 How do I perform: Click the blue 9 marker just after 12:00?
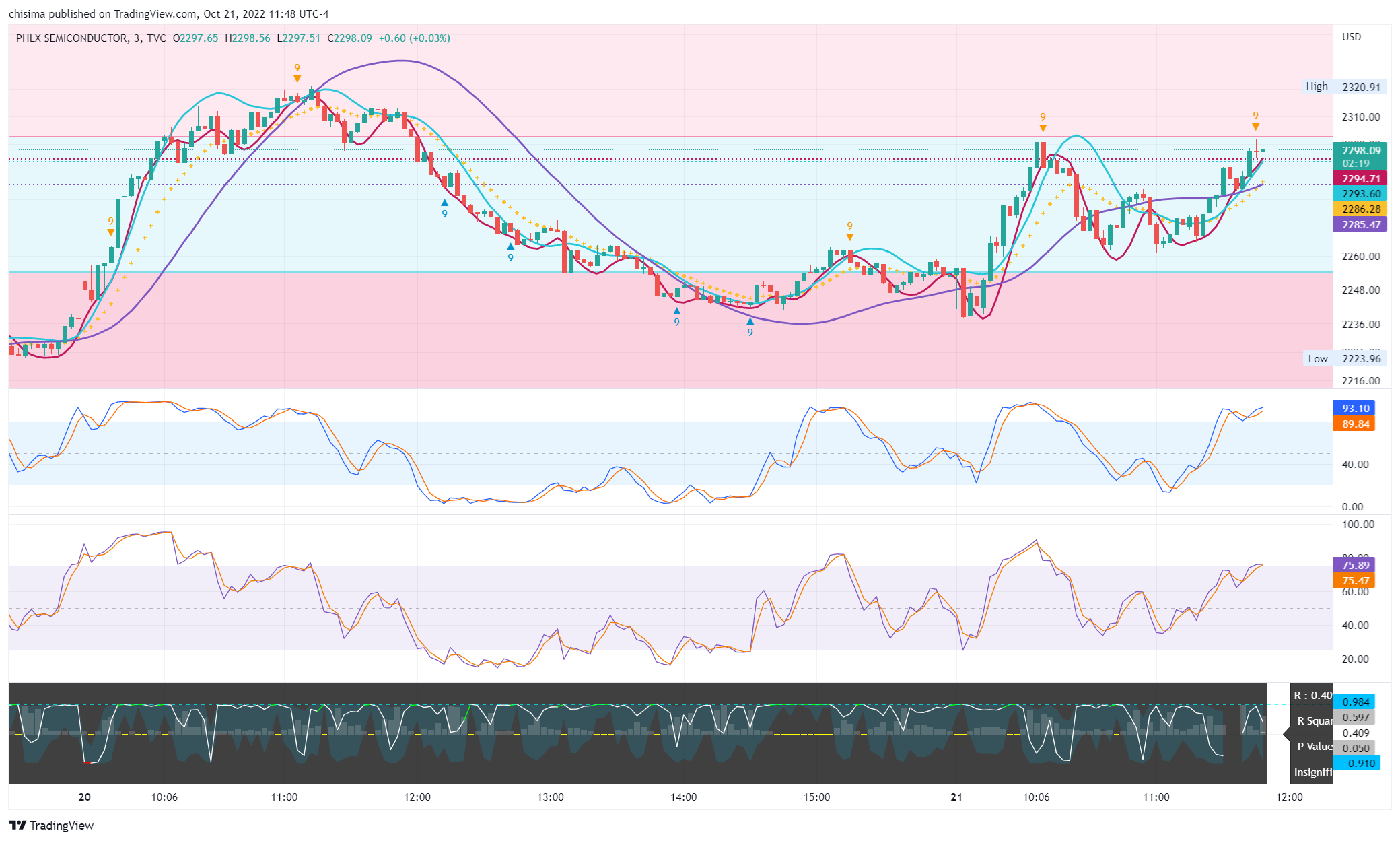coord(444,209)
